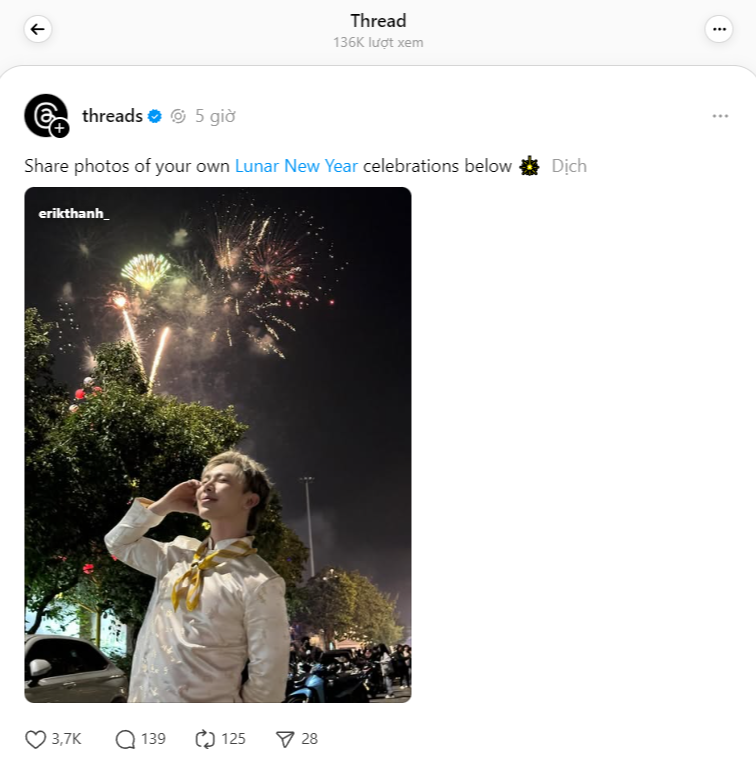Viewport: 756px width, 758px height.
Task: Go back using the arrow button
Action: click(x=38, y=29)
